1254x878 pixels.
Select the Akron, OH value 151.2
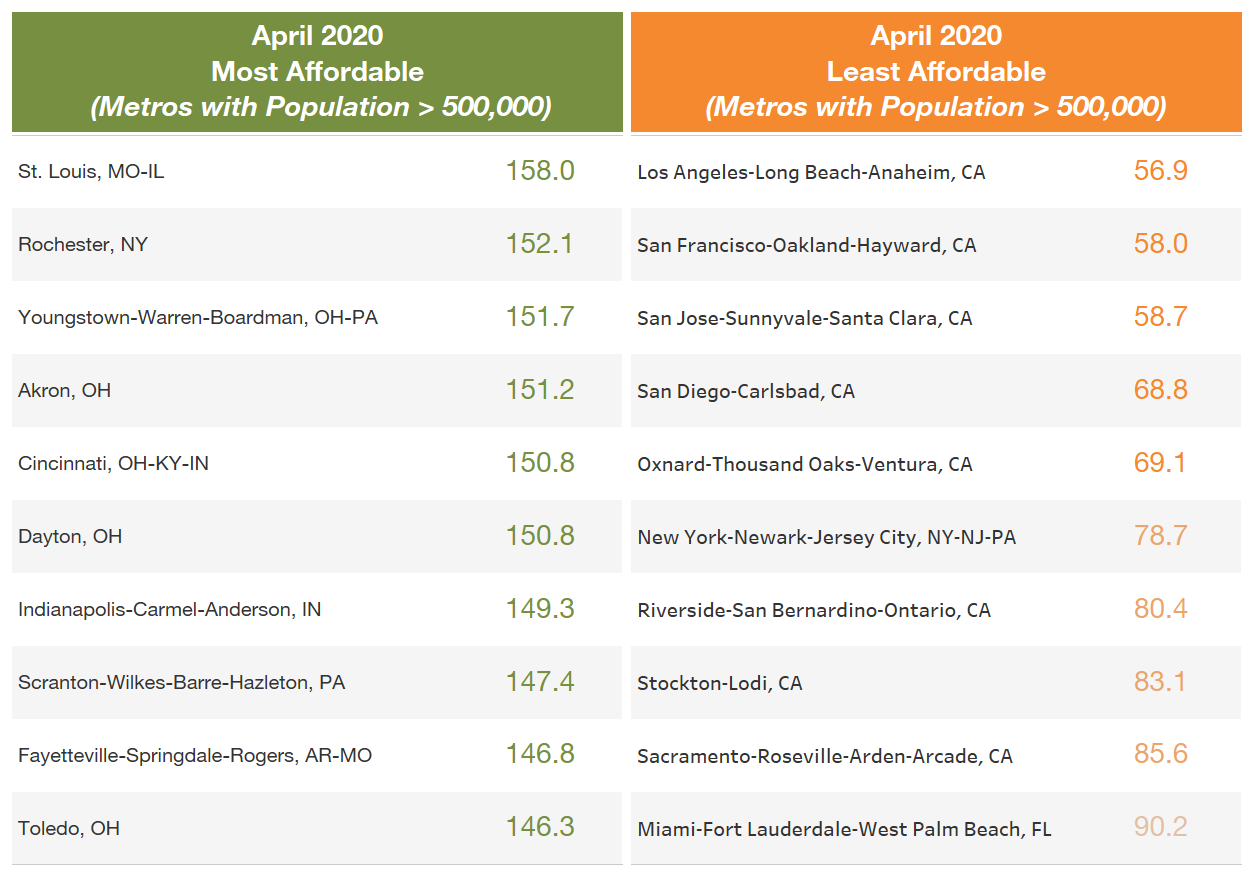[540, 390]
